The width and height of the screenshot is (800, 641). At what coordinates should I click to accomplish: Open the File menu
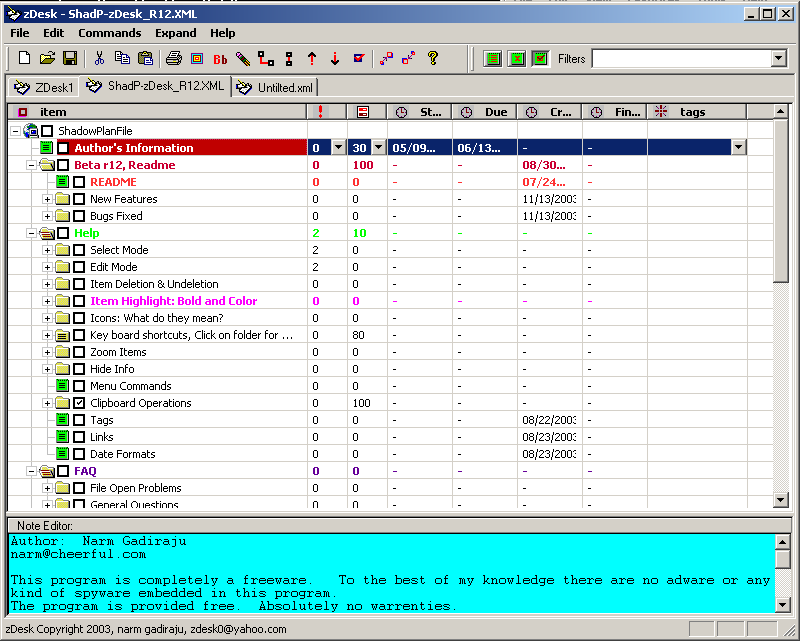20,33
